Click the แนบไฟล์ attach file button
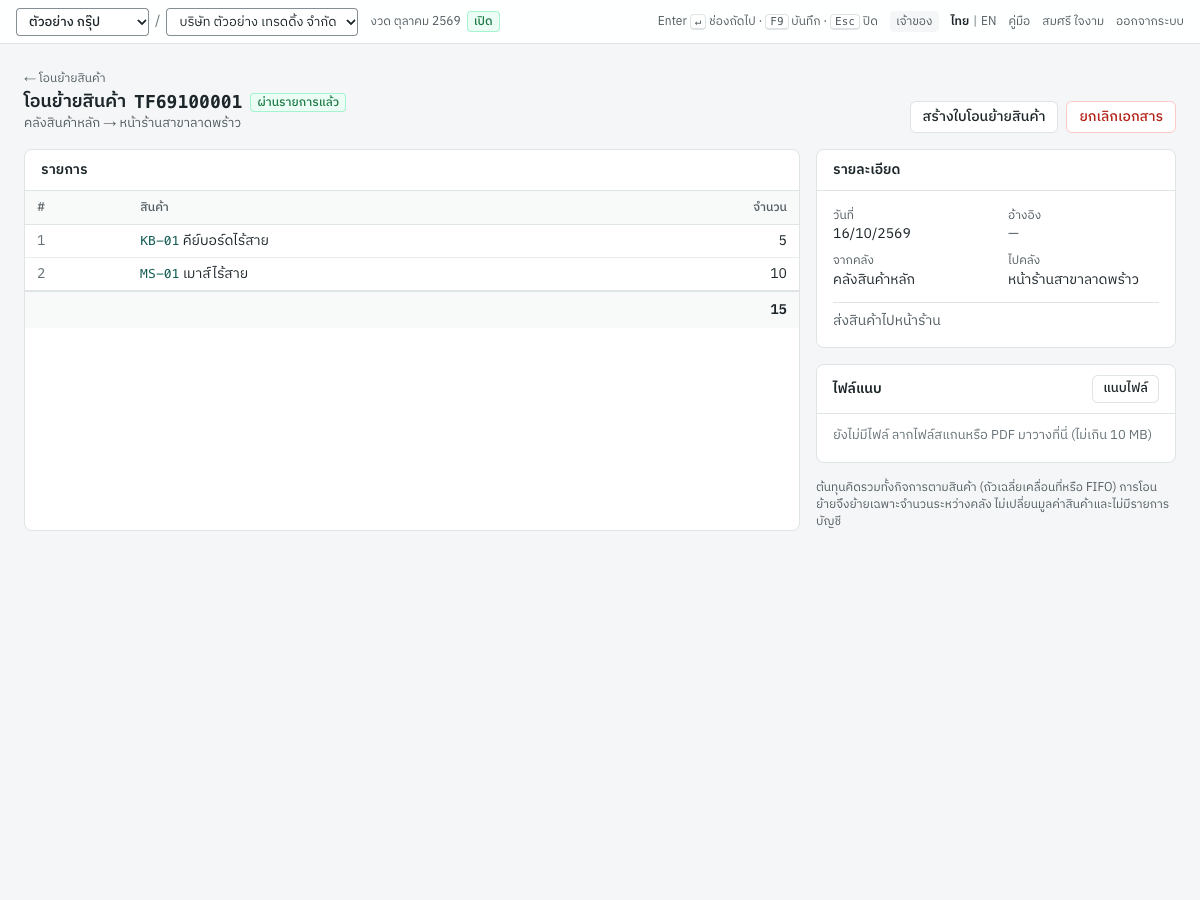Screen dimensions: 1200x900 (1125, 389)
